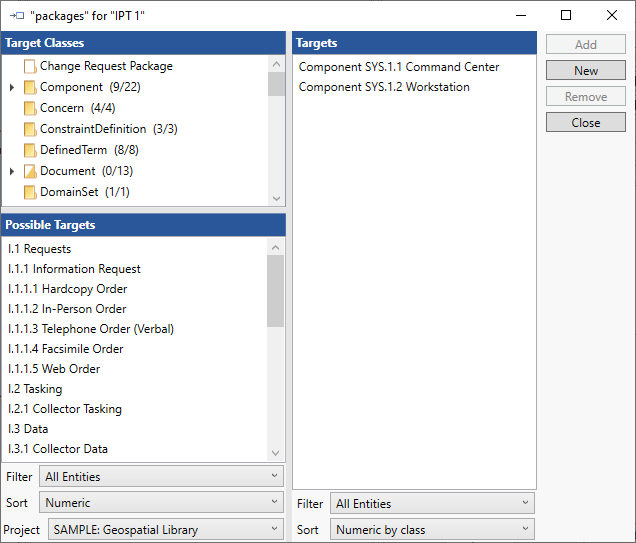Image resolution: width=636 pixels, height=543 pixels.
Task: Open the Possible Targets Filter dropdown
Action: [161, 477]
